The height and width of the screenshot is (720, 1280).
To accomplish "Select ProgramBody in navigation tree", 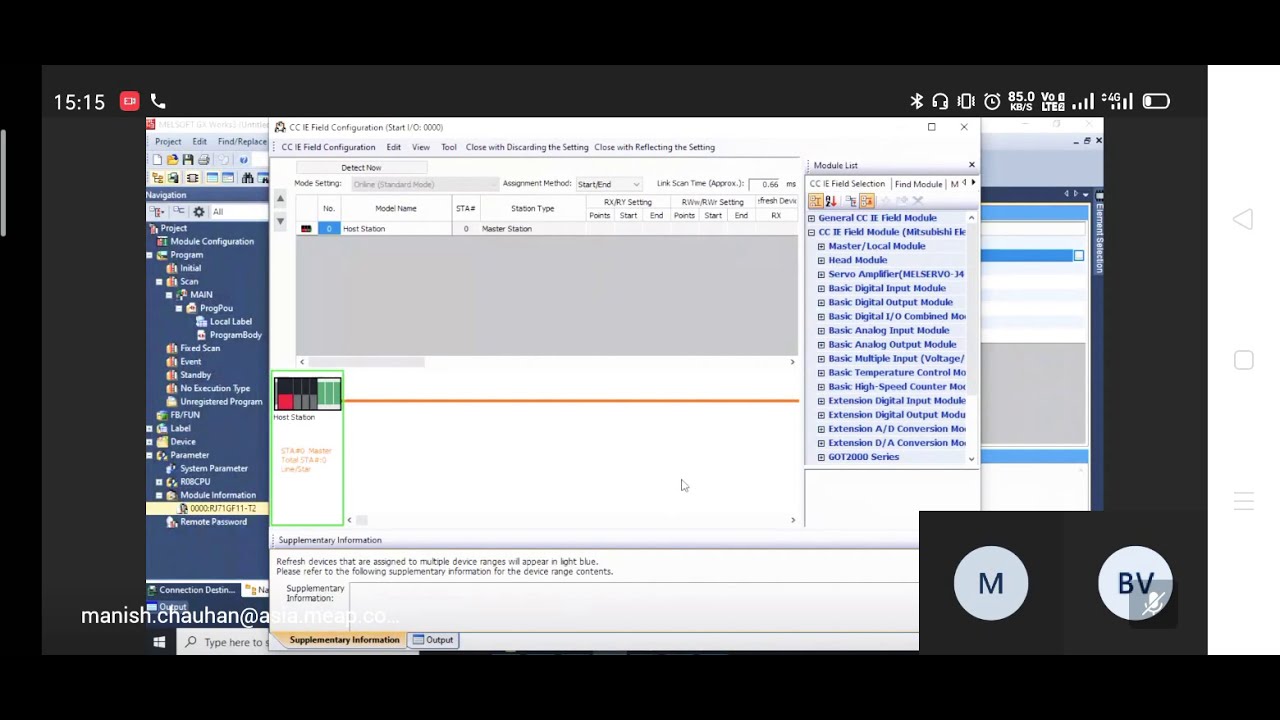I will [x=236, y=335].
